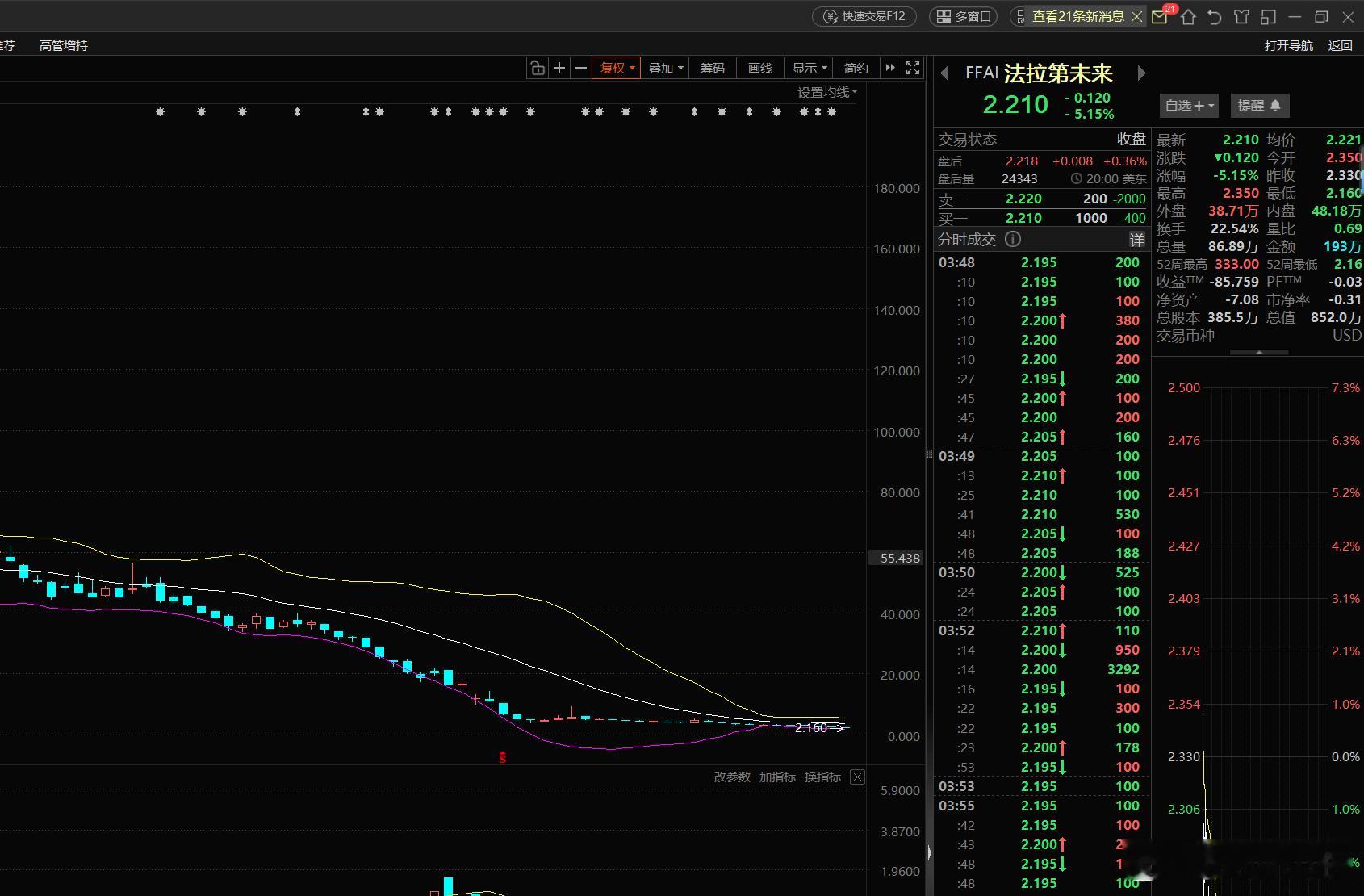Open the 高管增持 tab
This screenshot has height=896, width=1364.
tap(64, 46)
